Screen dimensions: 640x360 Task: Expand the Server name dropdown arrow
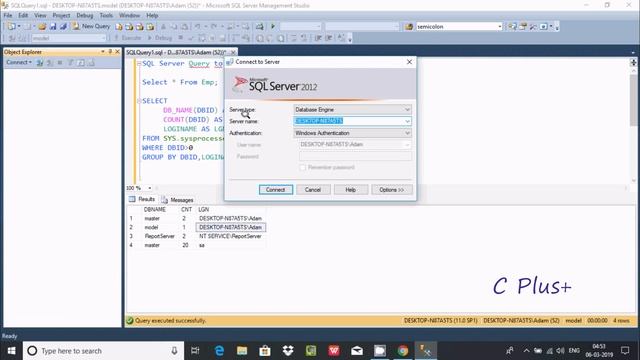tap(407, 121)
